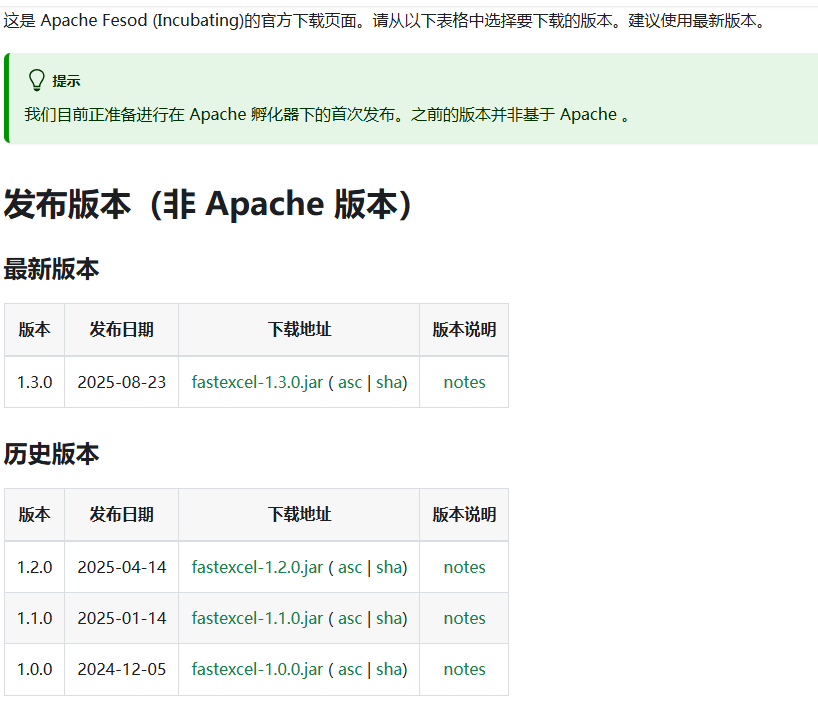Screen dimensions: 818x702
Task: Download fastexcel-1.1.0.jar file
Action: point(257,618)
